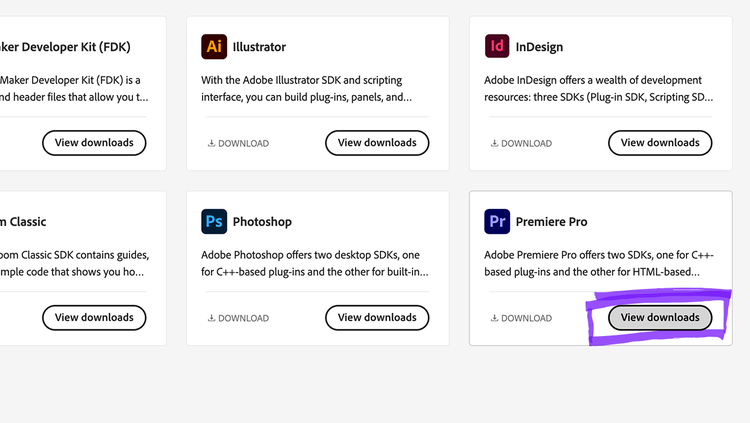This screenshot has width=750, height=423.
Task: Open View downloads for the Developer Kit (FDK)
Action: coord(94,143)
